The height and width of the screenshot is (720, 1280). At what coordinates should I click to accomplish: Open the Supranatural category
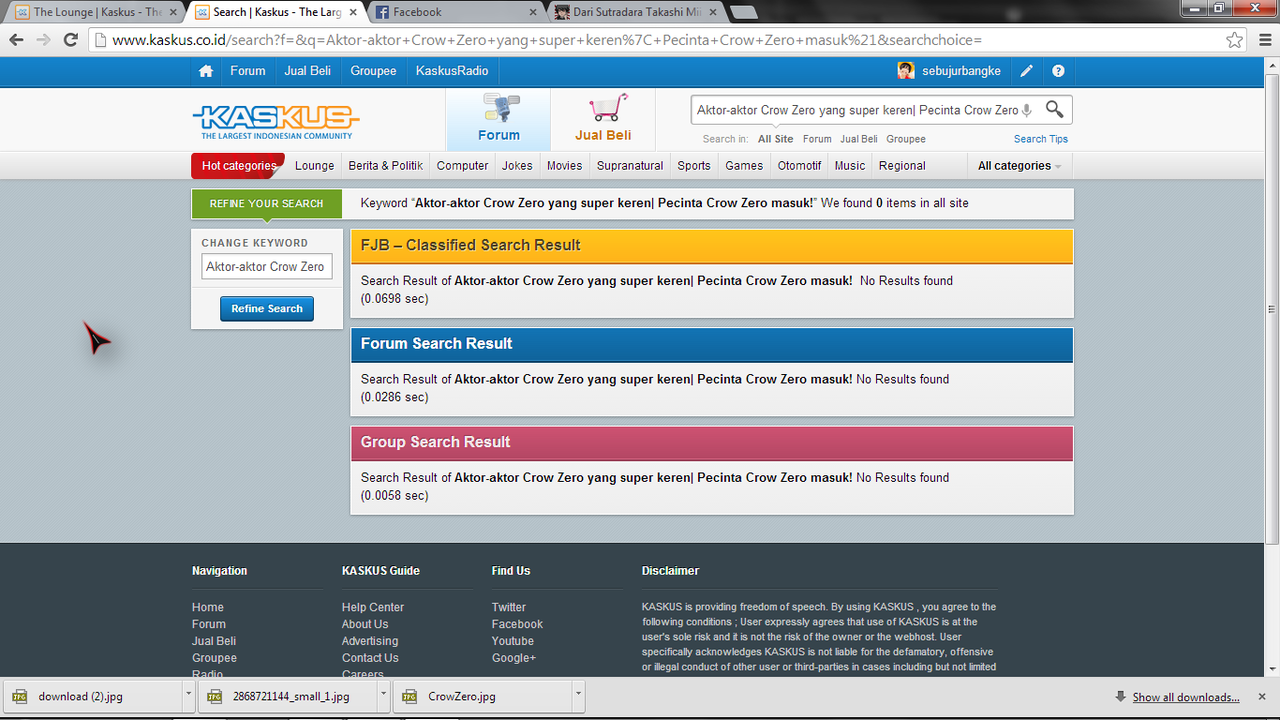tap(630, 166)
